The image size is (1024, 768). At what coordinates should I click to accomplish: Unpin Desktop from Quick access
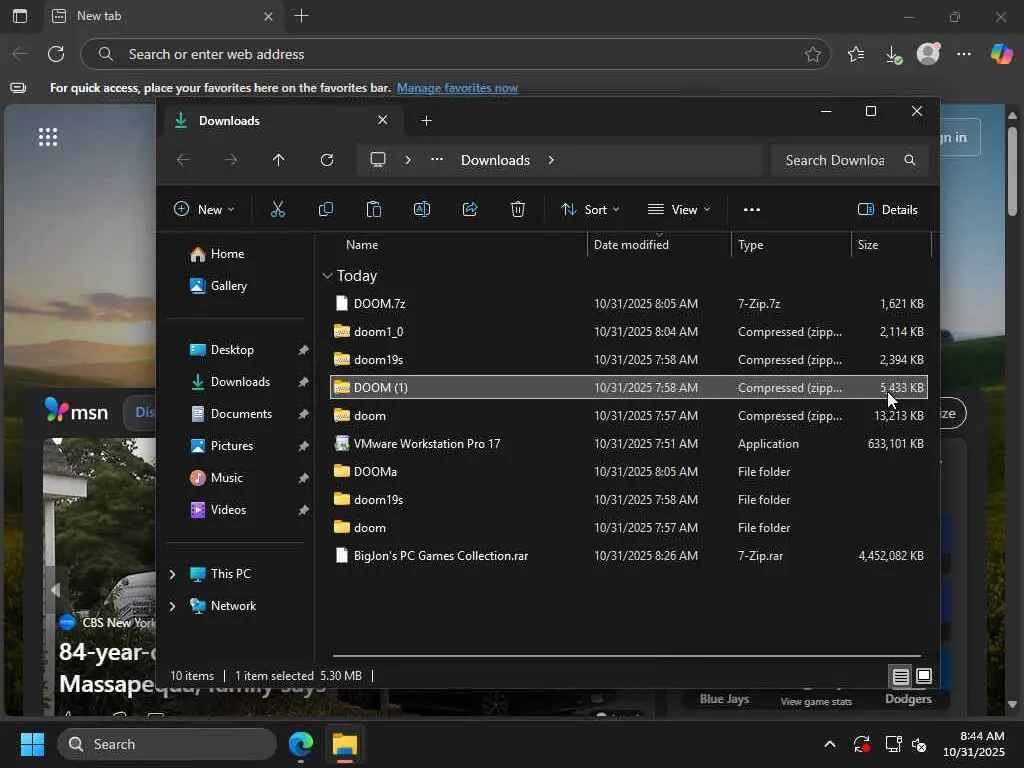(x=303, y=350)
